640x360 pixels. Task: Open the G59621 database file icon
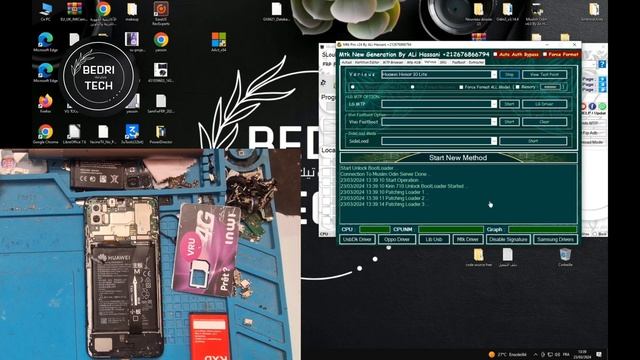coord(276,11)
